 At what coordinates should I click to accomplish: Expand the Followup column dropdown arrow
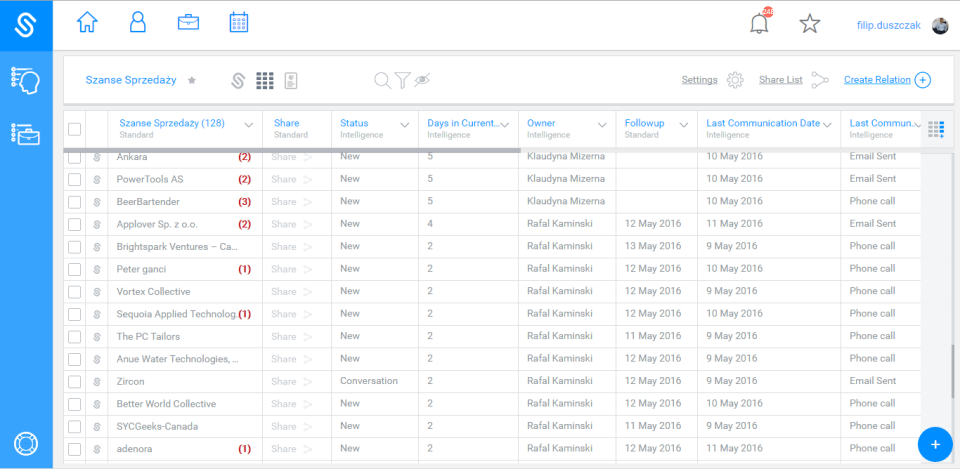tap(684, 125)
